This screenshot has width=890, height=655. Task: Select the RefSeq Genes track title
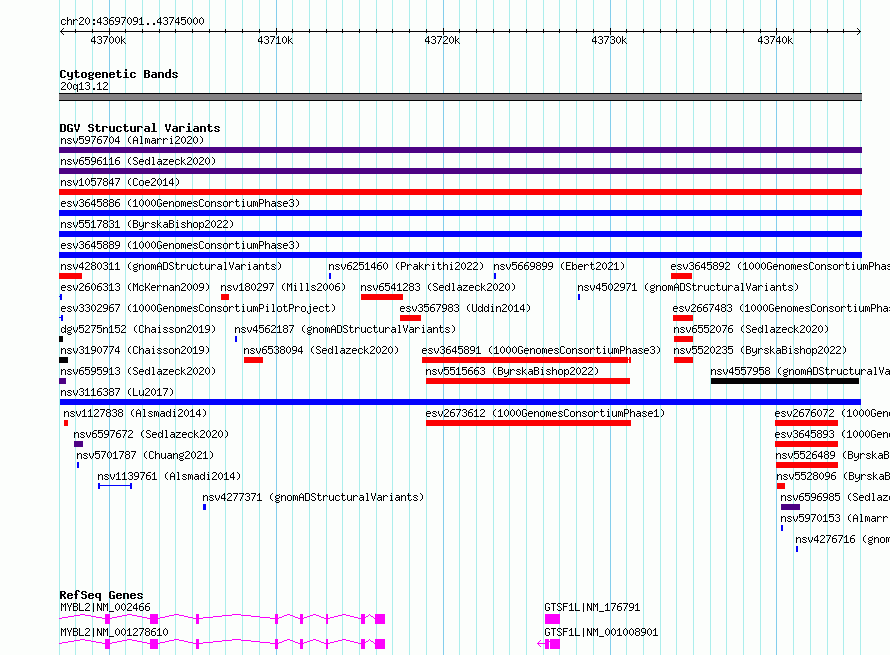click(x=101, y=595)
